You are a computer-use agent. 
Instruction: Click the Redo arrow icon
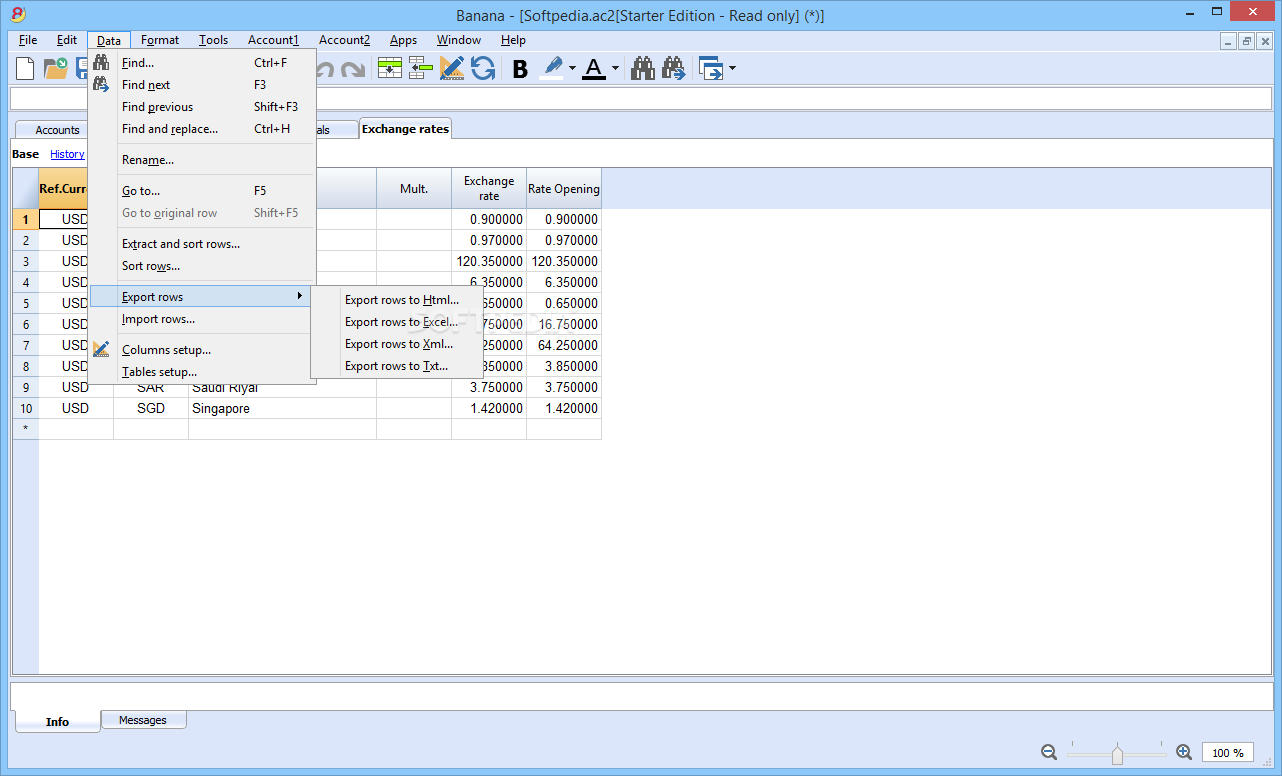tap(352, 70)
